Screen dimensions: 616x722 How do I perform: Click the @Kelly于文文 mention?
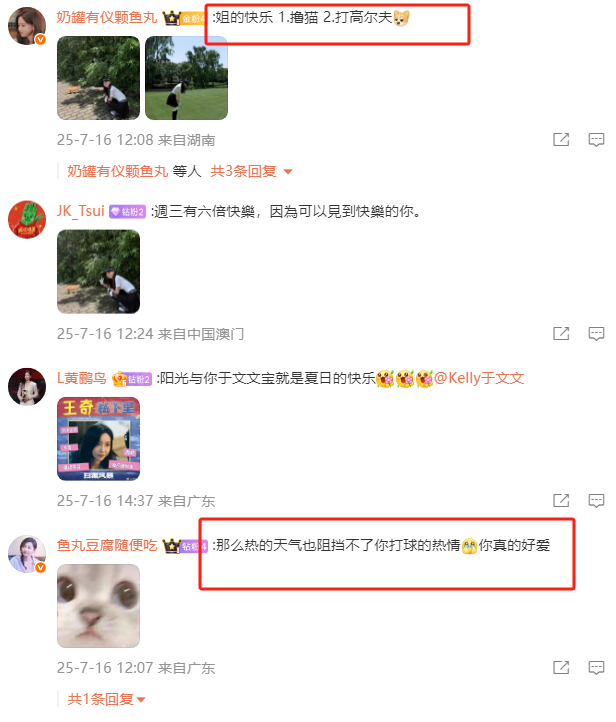[479, 378]
